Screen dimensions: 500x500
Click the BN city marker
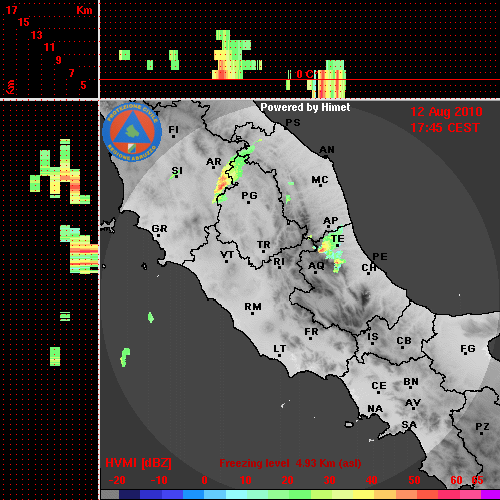410,387
